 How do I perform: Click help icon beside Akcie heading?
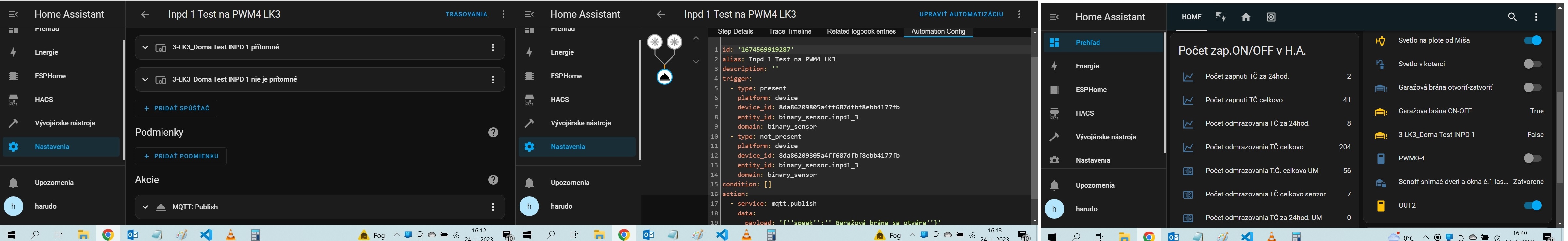[493, 180]
